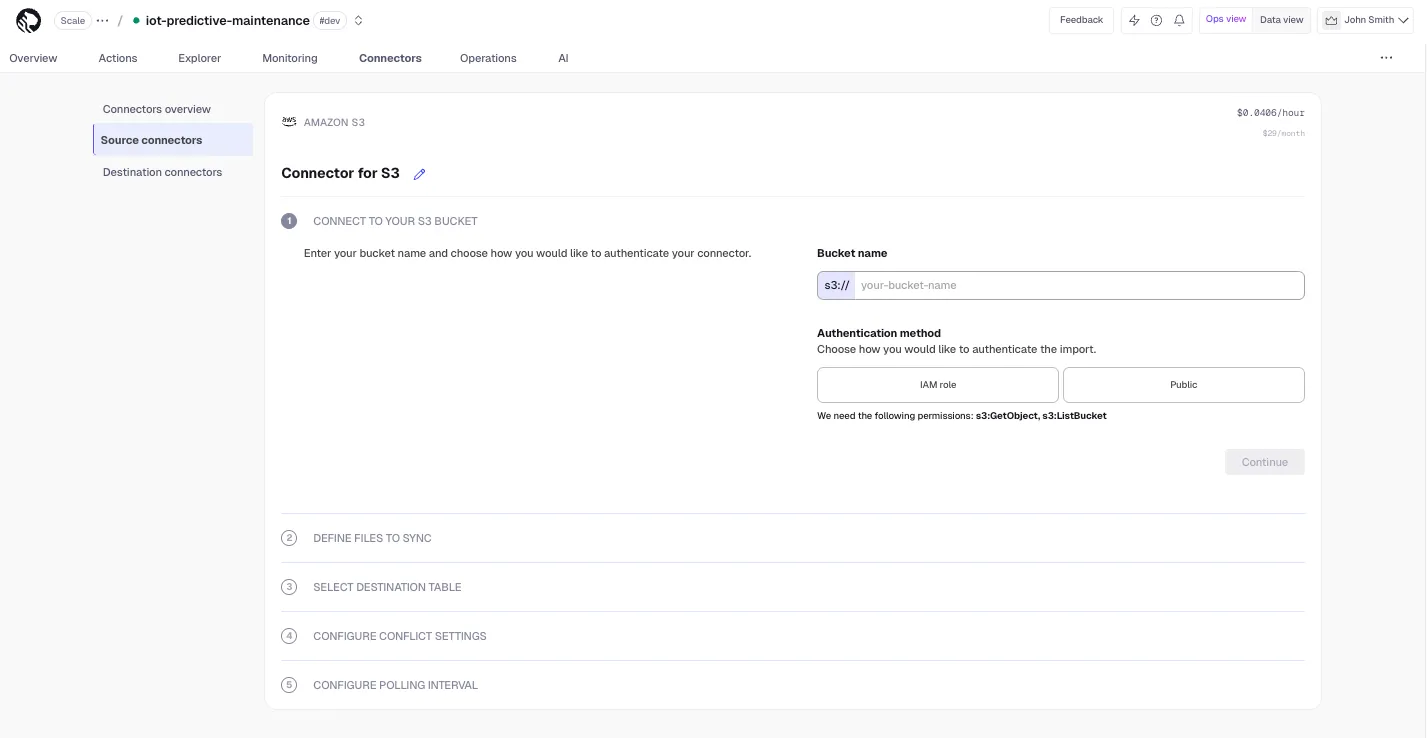
Task: Click step 1 number badge
Action: (x=289, y=221)
